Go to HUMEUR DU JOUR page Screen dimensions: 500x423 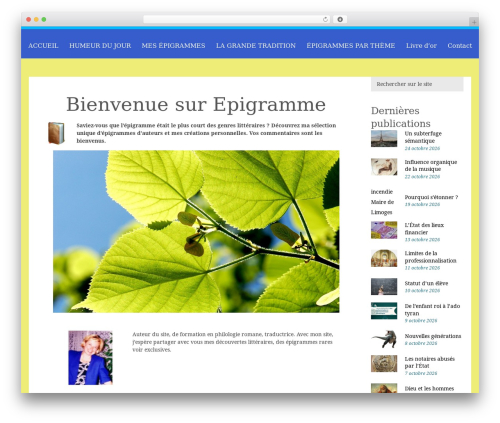(100, 46)
